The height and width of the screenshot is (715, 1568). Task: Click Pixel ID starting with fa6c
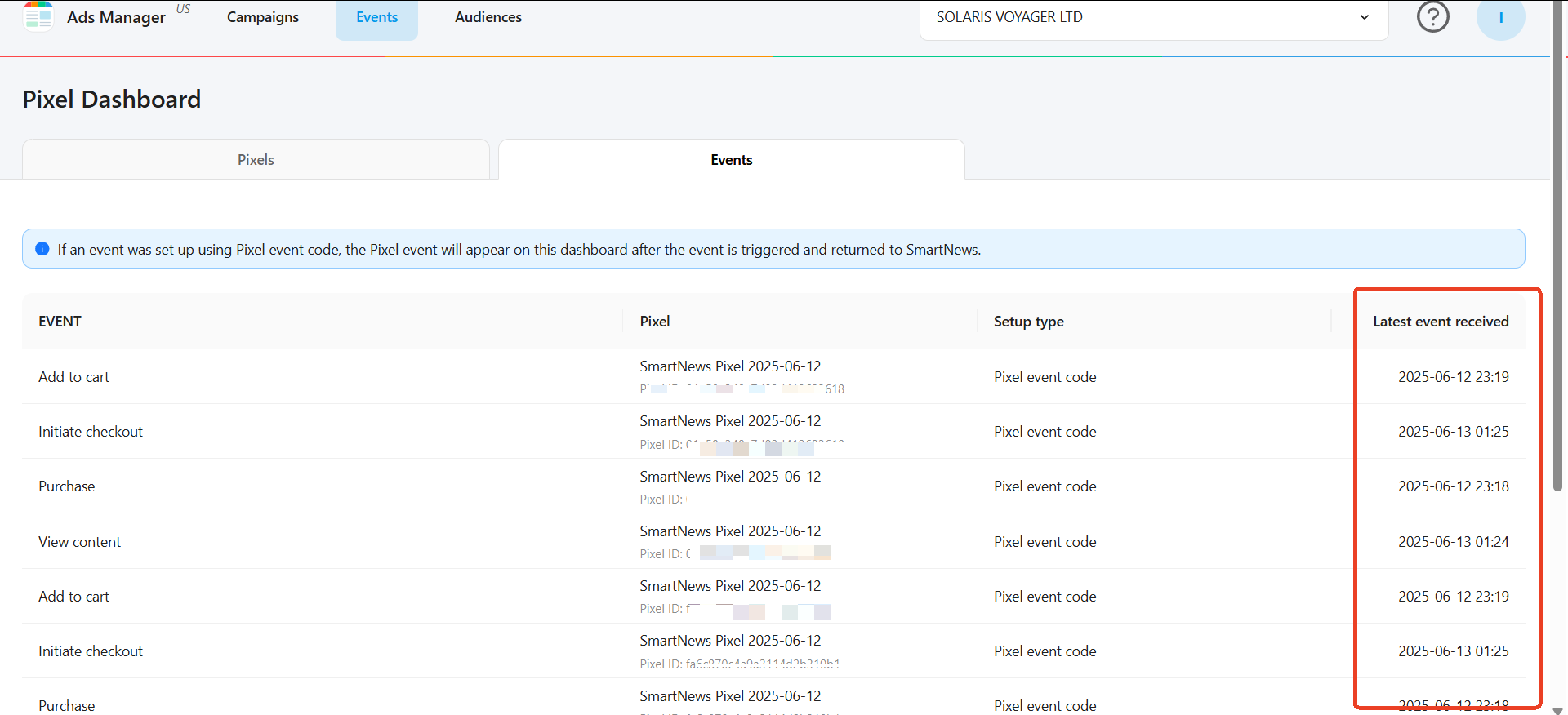coord(739,664)
